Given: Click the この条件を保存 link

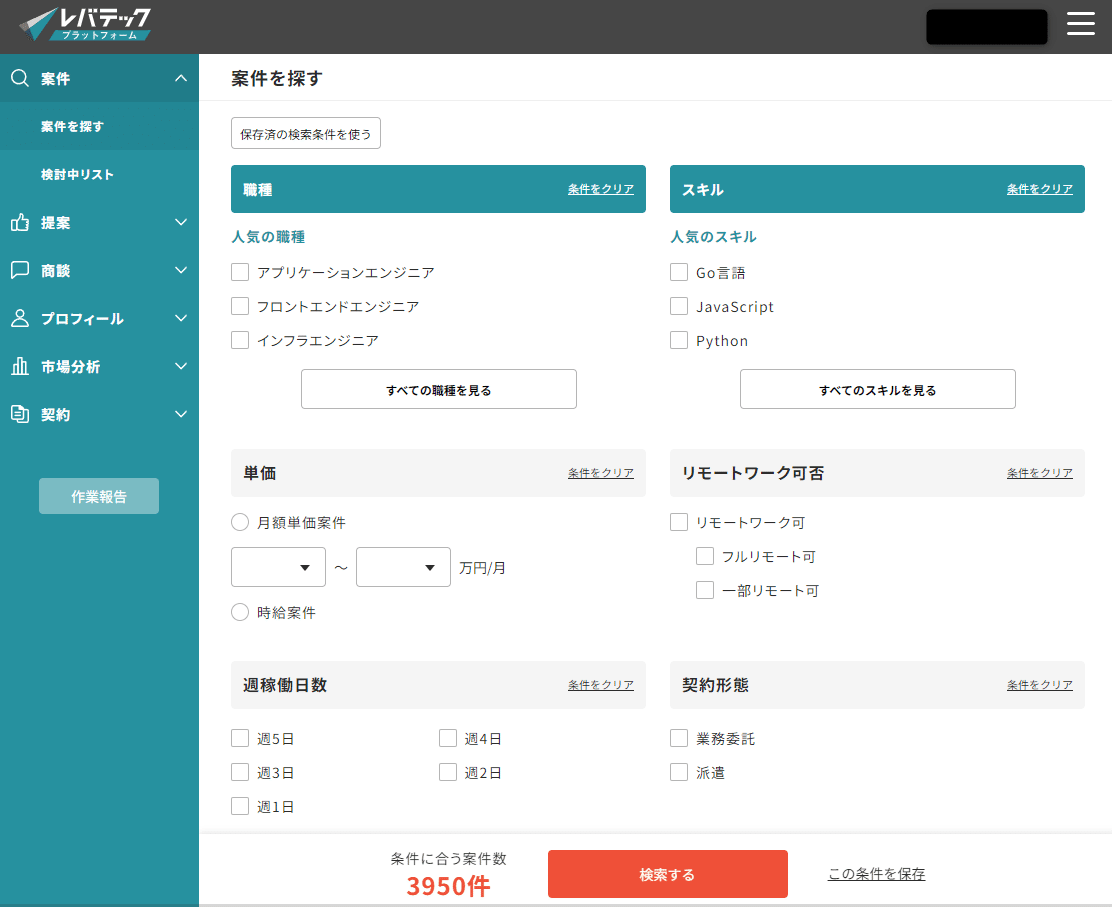Looking at the screenshot, I should 876,873.
